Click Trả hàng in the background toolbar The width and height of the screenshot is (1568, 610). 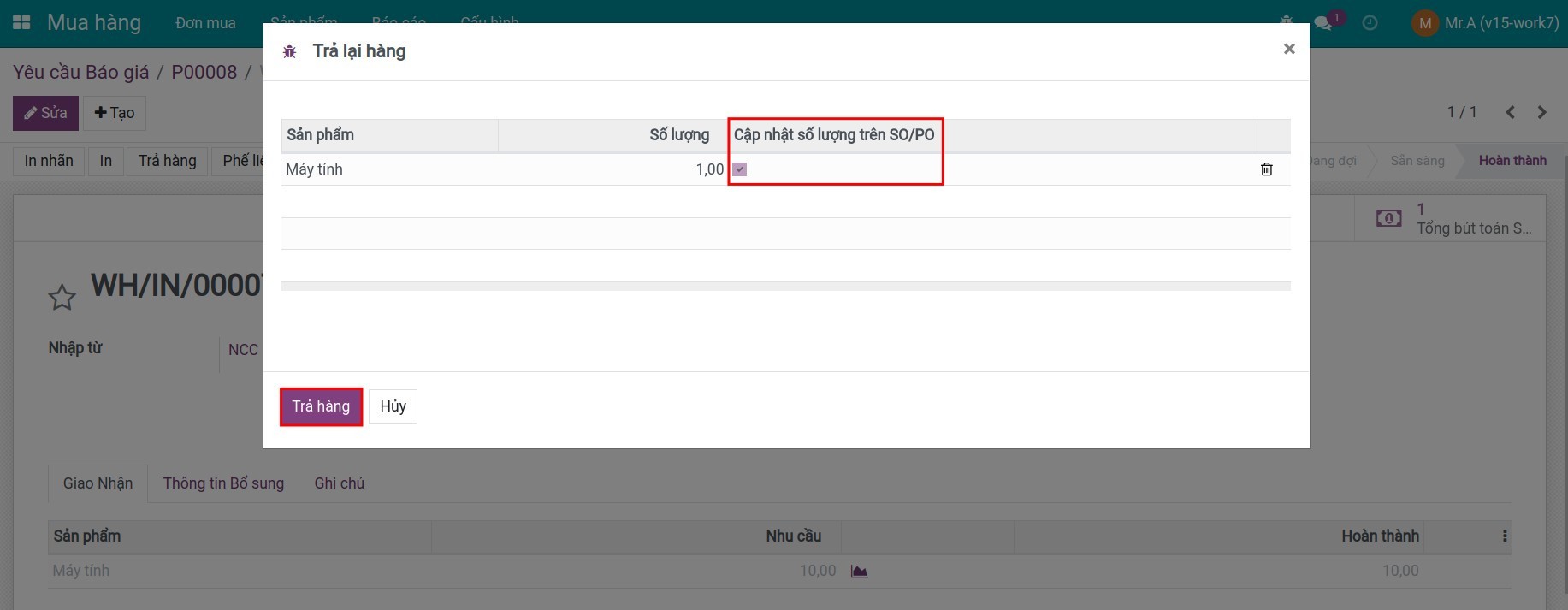click(x=168, y=161)
